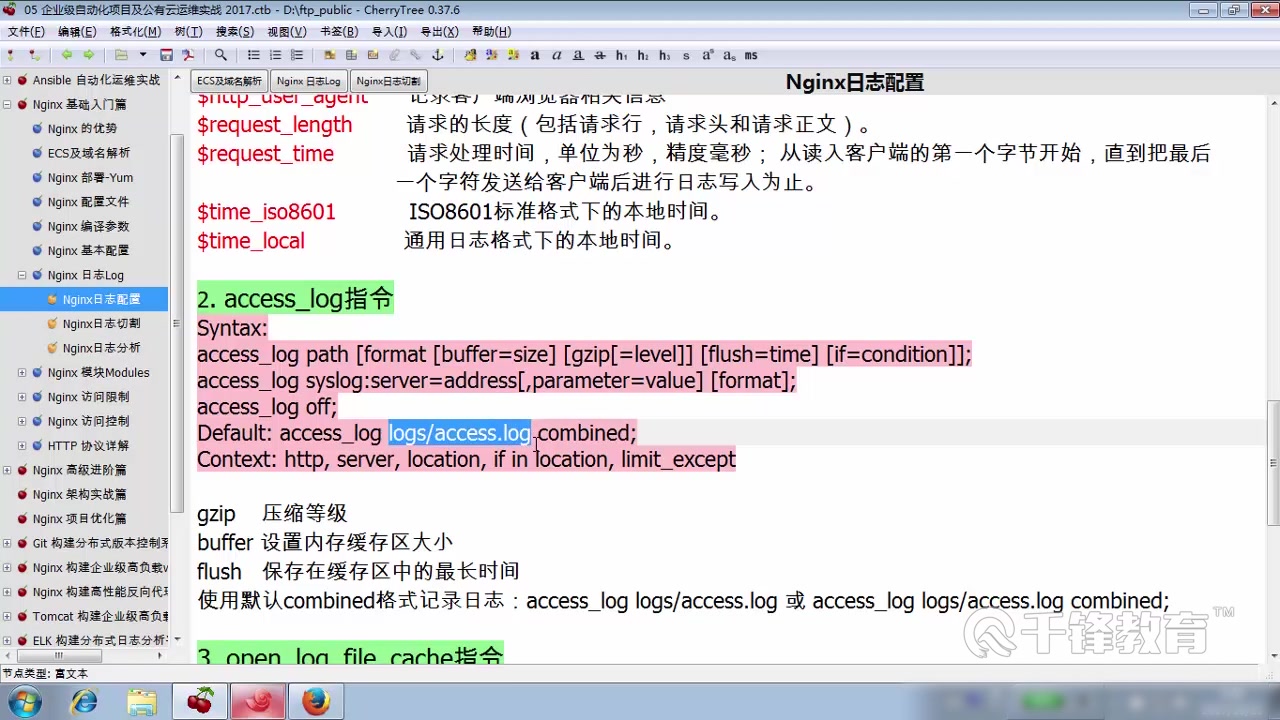
Task: Pick text foreground color toolbar icon
Action: pyautogui.click(x=492, y=55)
